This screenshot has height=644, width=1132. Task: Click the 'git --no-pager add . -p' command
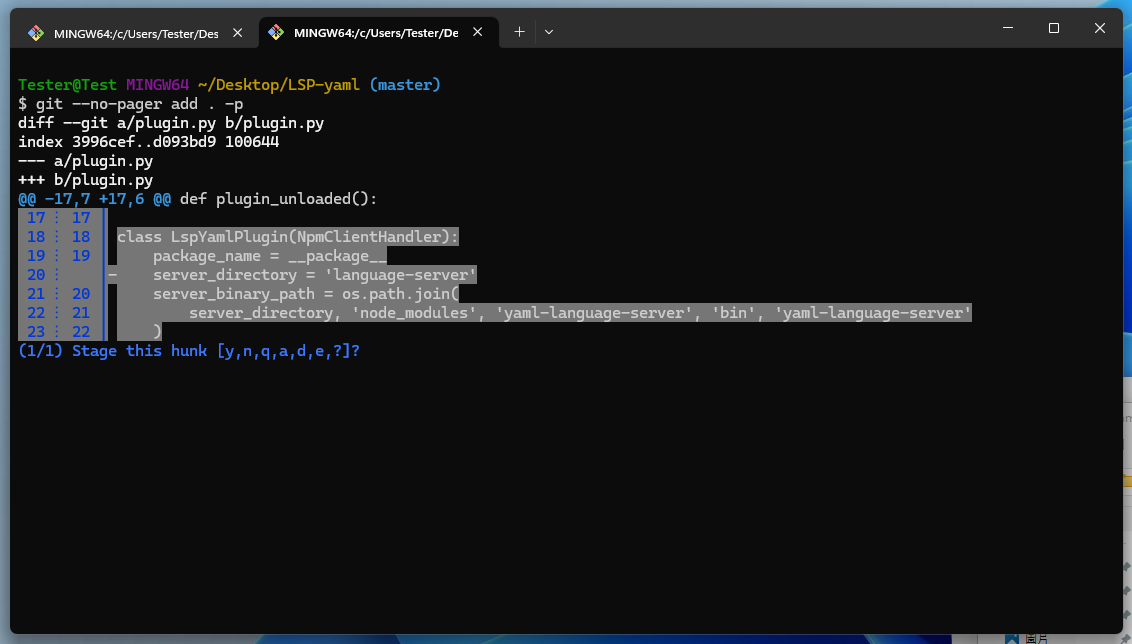(139, 104)
